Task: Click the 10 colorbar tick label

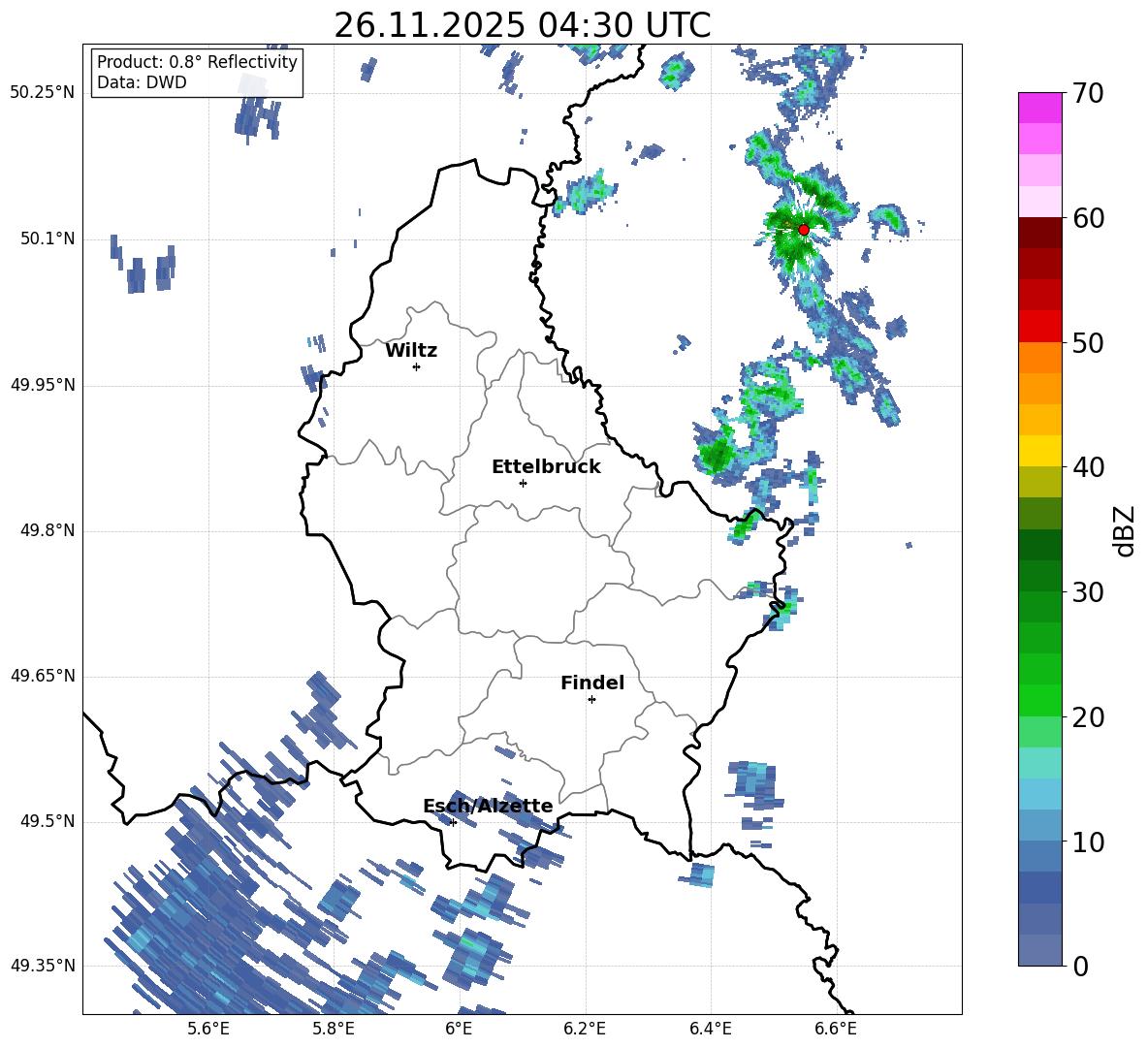Action: 1088,842
